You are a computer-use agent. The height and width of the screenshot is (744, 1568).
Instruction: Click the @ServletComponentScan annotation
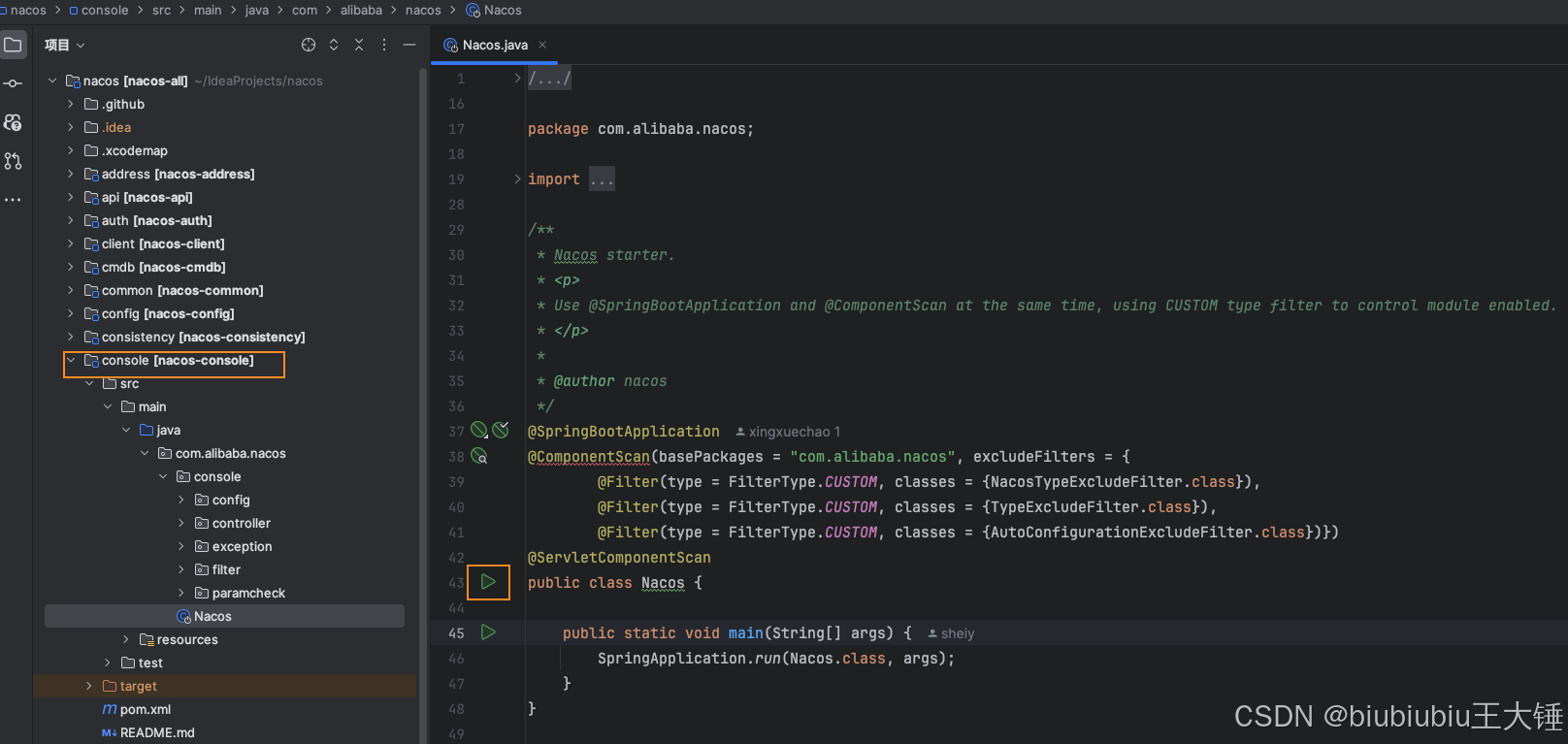coord(619,558)
